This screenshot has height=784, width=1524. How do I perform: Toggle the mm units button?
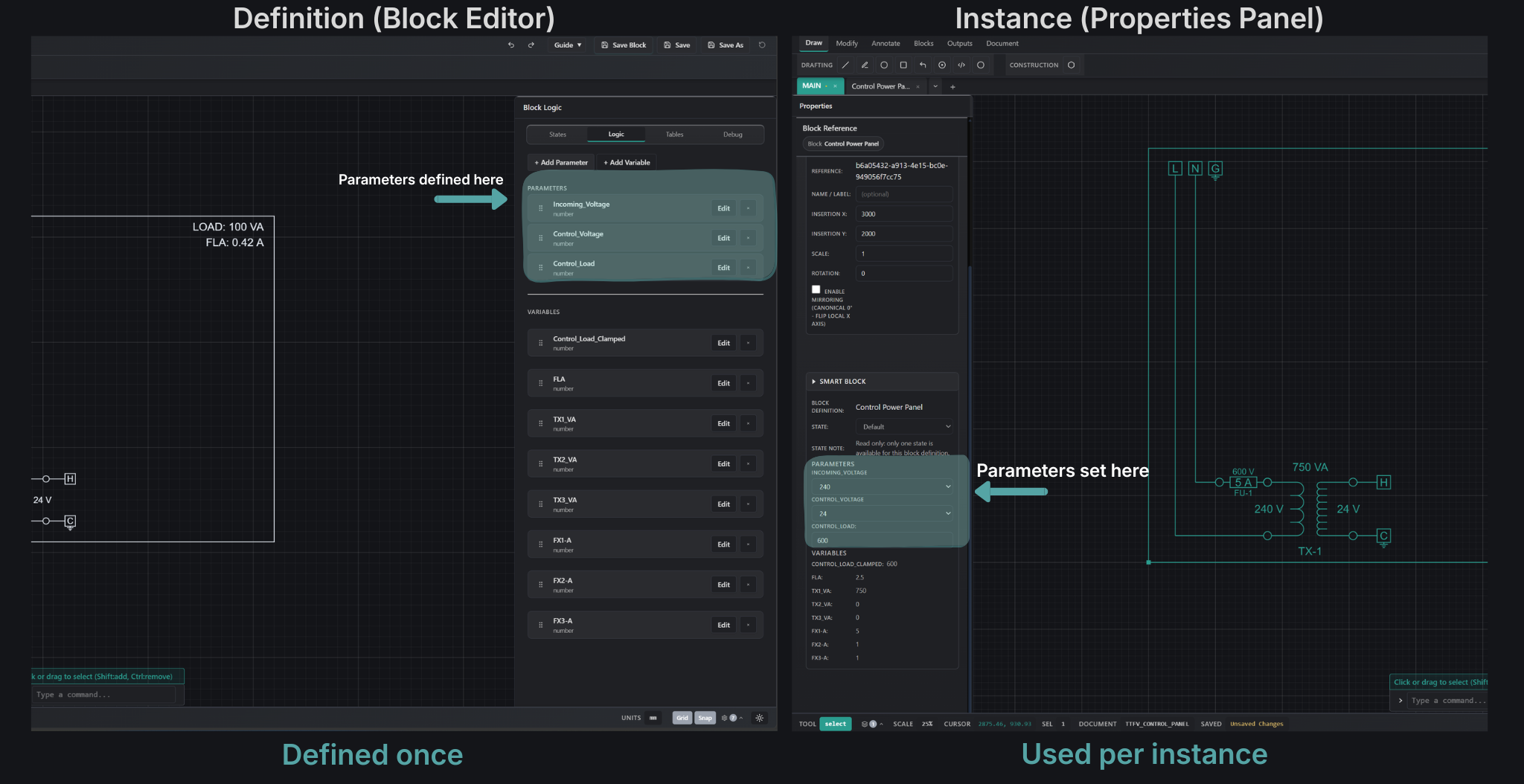[653, 719]
